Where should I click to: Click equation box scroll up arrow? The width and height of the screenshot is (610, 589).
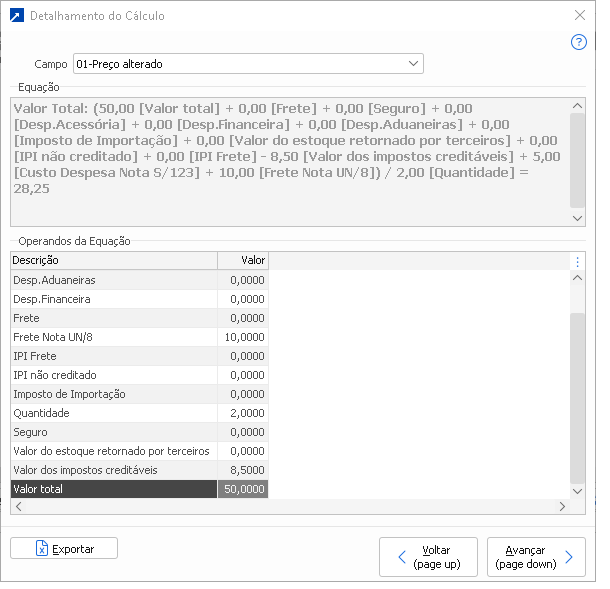(577, 106)
